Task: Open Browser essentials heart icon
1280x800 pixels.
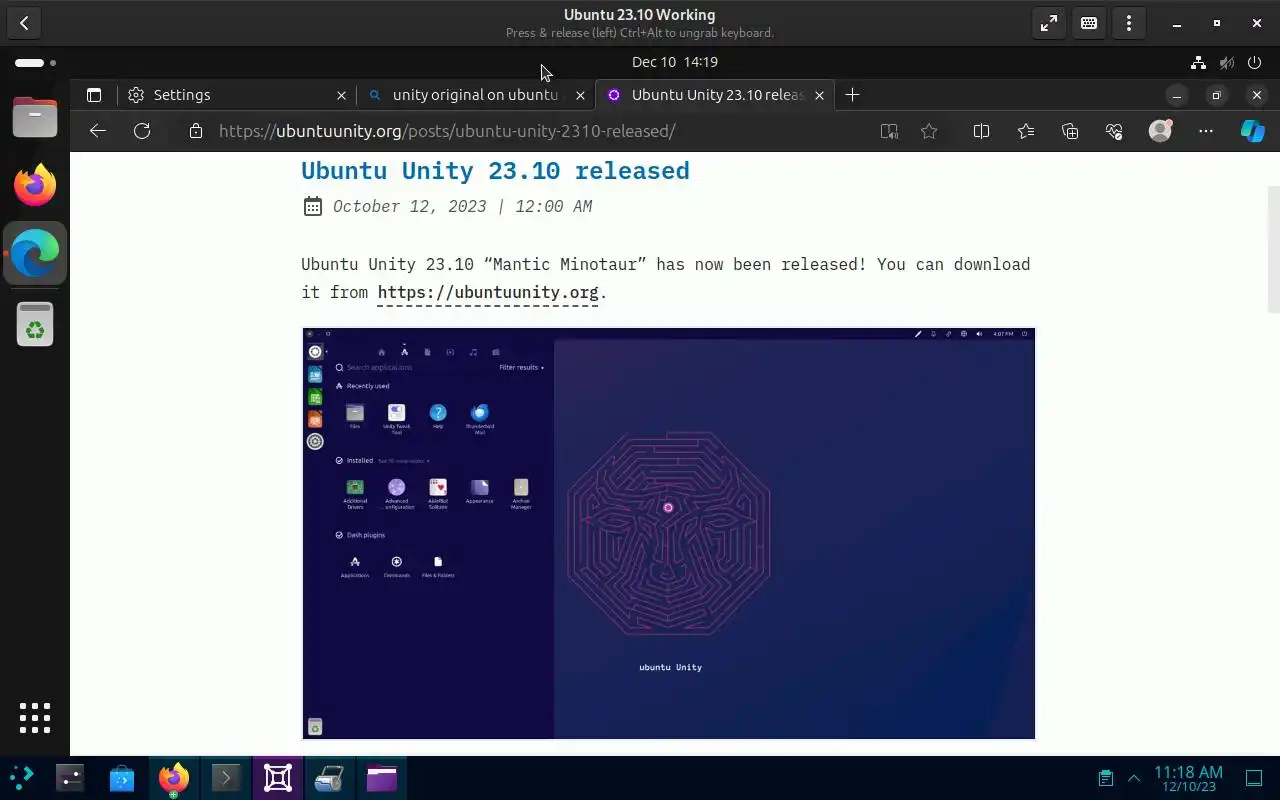Action: click(1114, 131)
